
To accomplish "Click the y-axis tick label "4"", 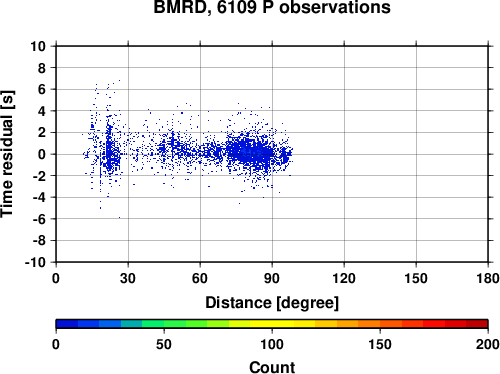I will point(42,111).
